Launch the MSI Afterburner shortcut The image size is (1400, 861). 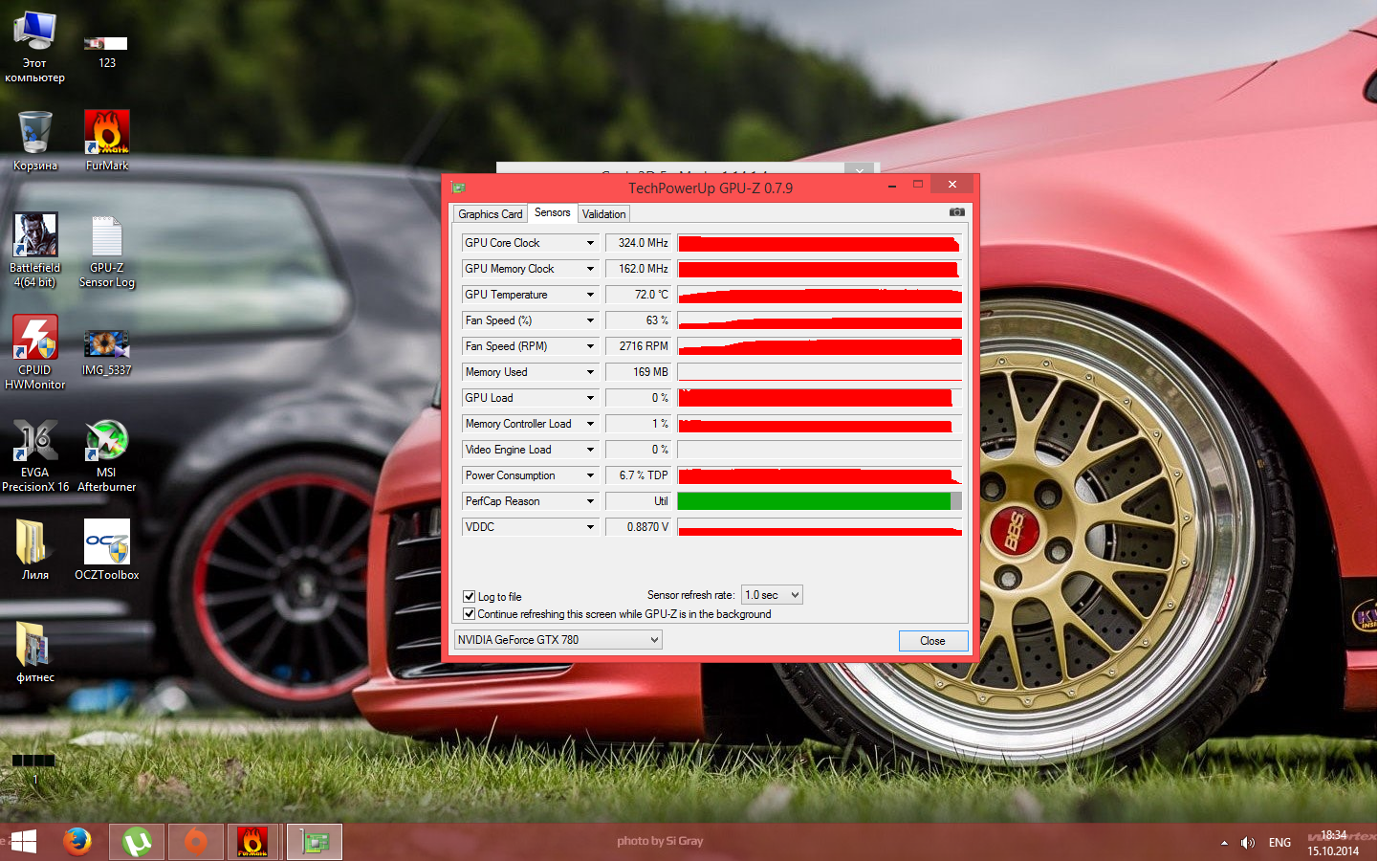pyautogui.click(x=106, y=455)
